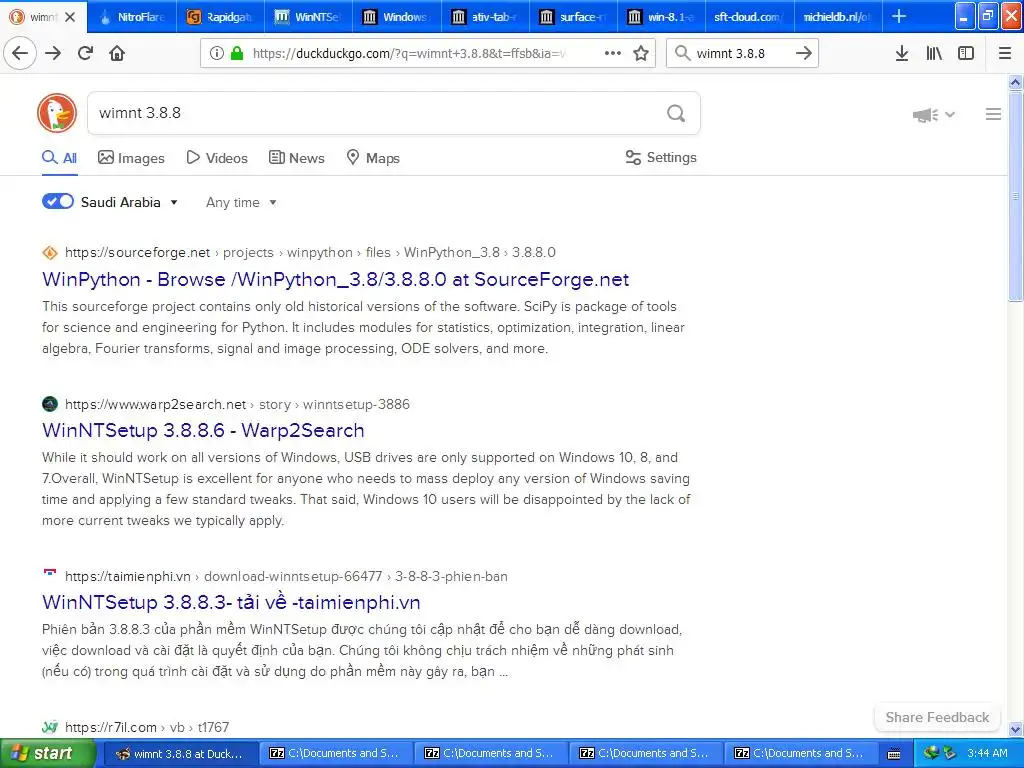Go to the DuckDuckGo logo home
The width and height of the screenshot is (1024, 768).
pyautogui.click(x=57, y=113)
